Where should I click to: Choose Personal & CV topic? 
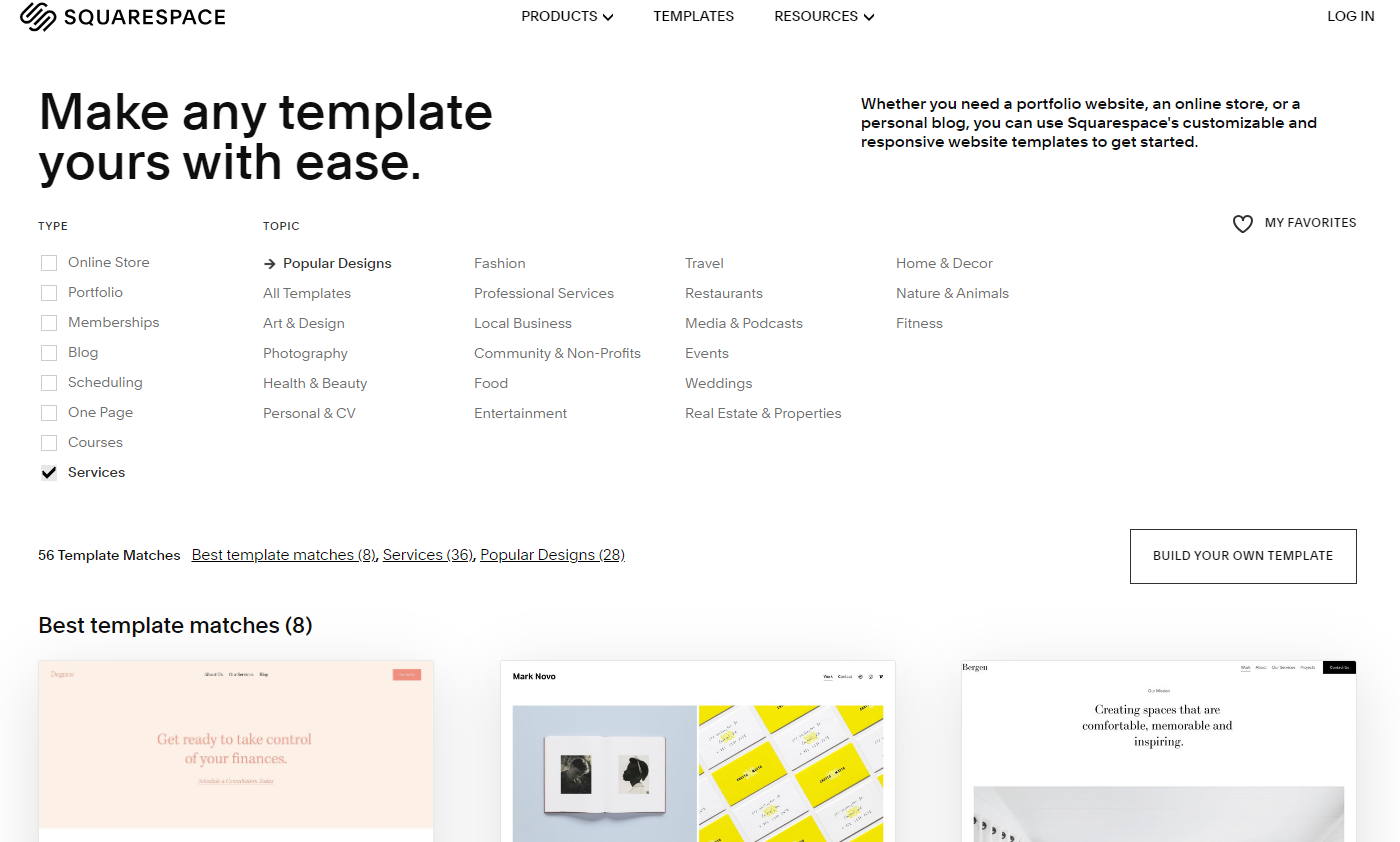(309, 413)
